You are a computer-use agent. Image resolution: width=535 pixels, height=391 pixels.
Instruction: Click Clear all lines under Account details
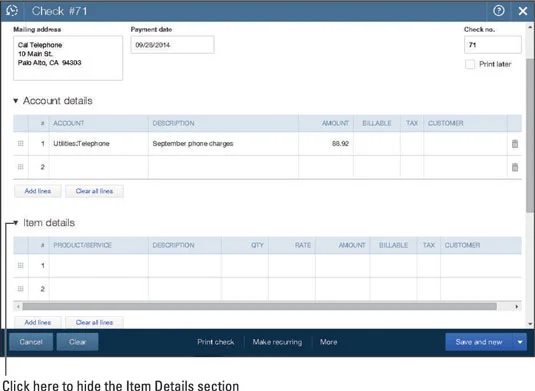click(95, 191)
